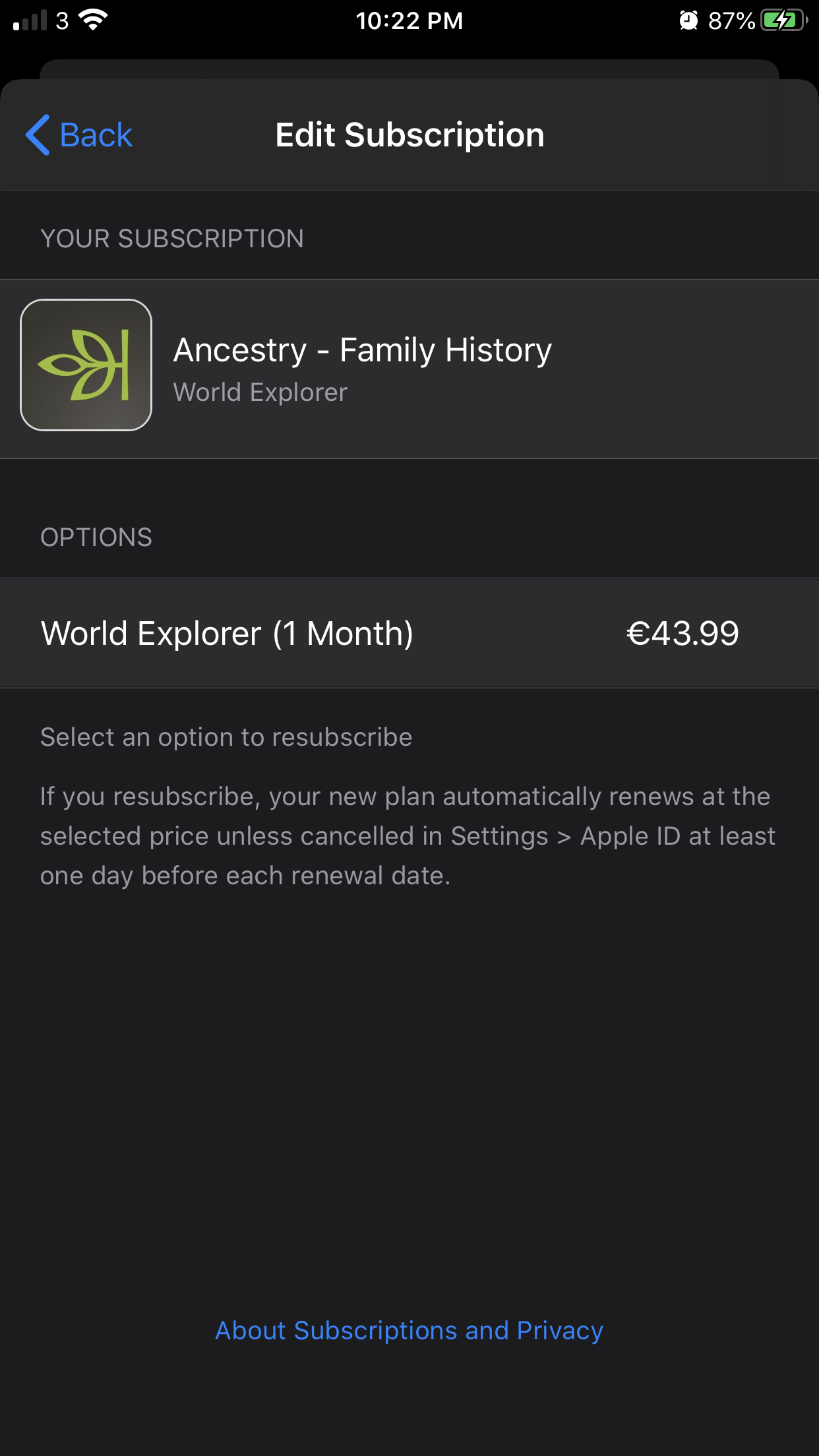The image size is (819, 1456).
Task: Go back using the Back label
Action: tap(96, 135)
